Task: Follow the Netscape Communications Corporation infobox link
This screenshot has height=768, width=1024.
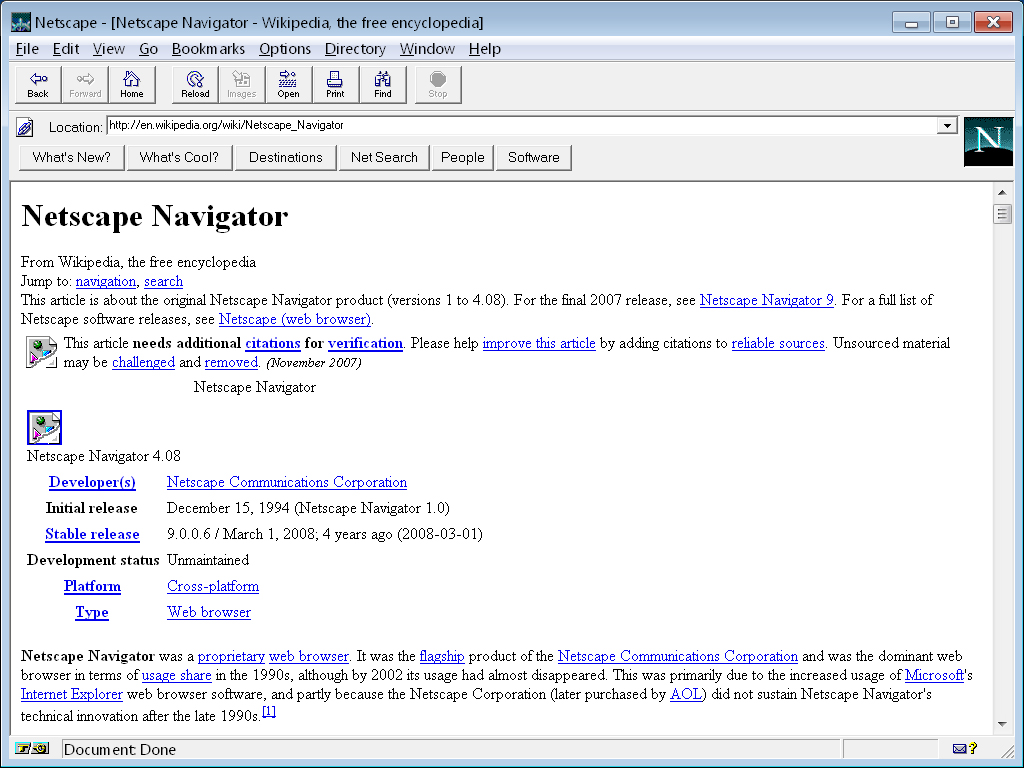Action: [x=287, y=482]
